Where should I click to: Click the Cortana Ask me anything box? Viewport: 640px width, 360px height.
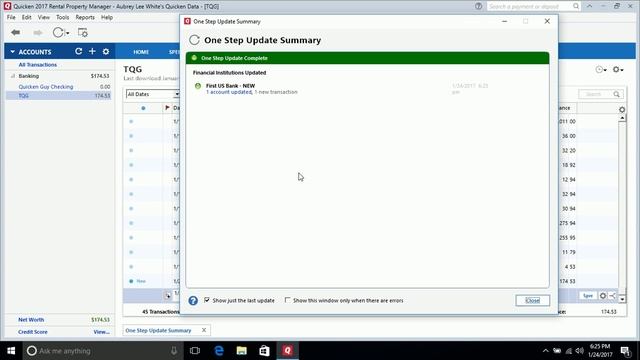pyautogui.click(x=102, y=351)
